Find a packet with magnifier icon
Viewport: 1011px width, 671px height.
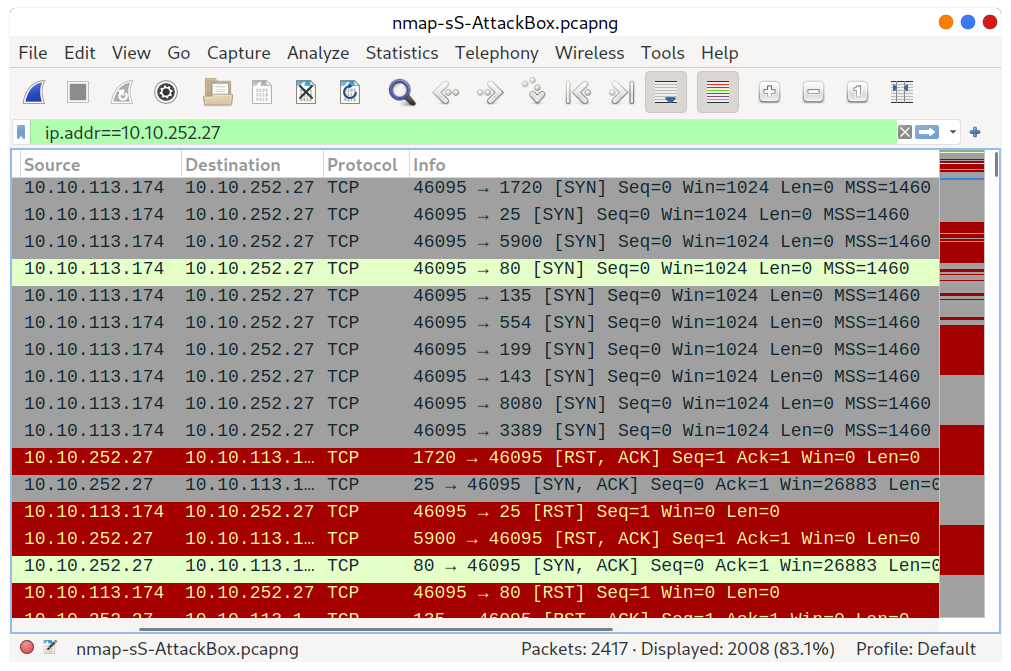point(401,92)
